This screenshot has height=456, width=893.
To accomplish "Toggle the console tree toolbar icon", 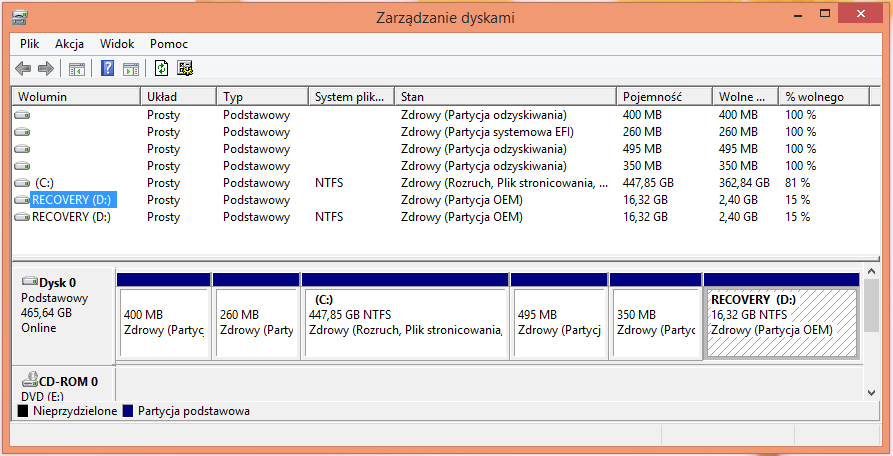I will [x=77, y=69].
